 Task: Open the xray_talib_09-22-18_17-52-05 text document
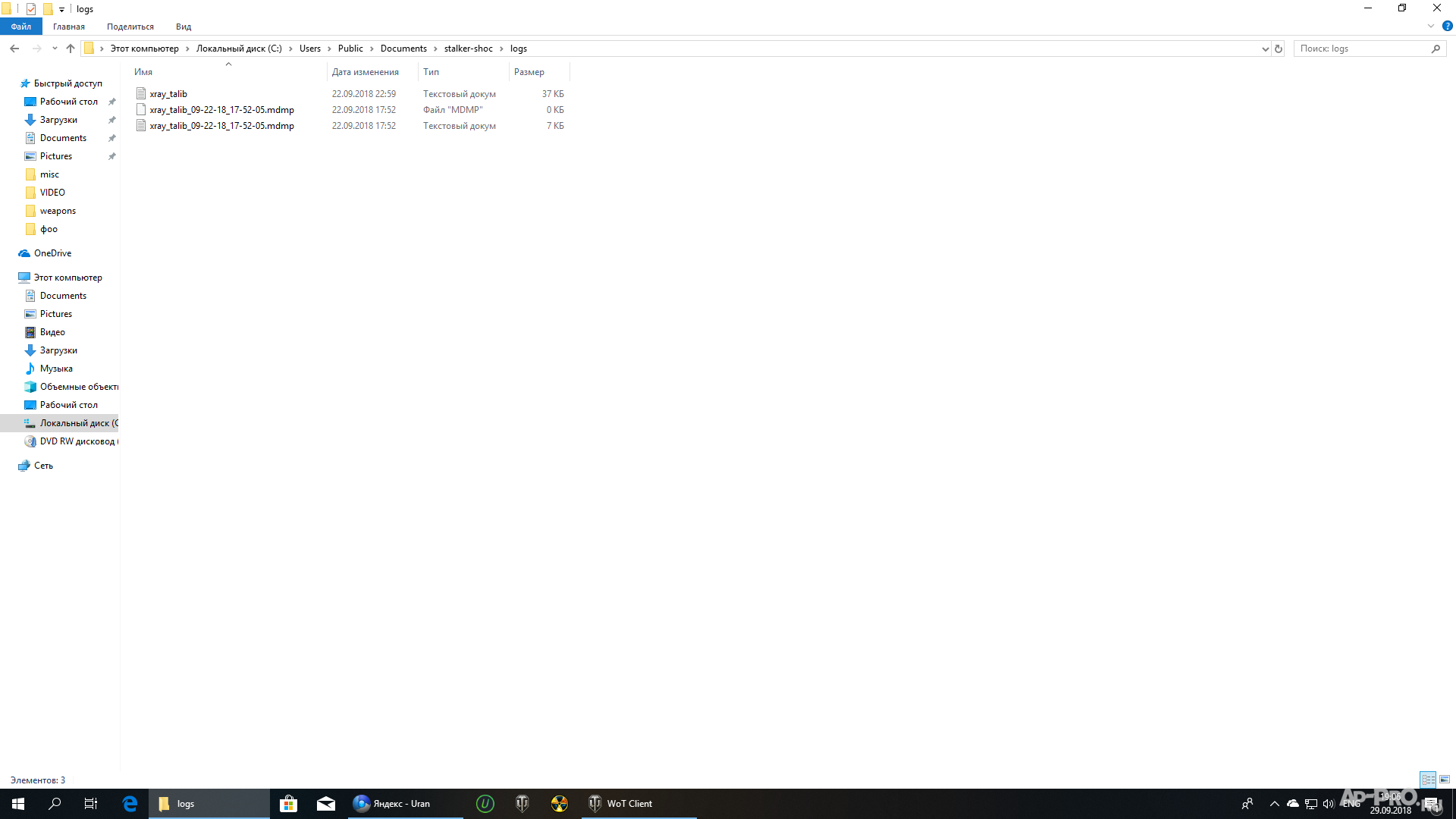click(222, 125)
